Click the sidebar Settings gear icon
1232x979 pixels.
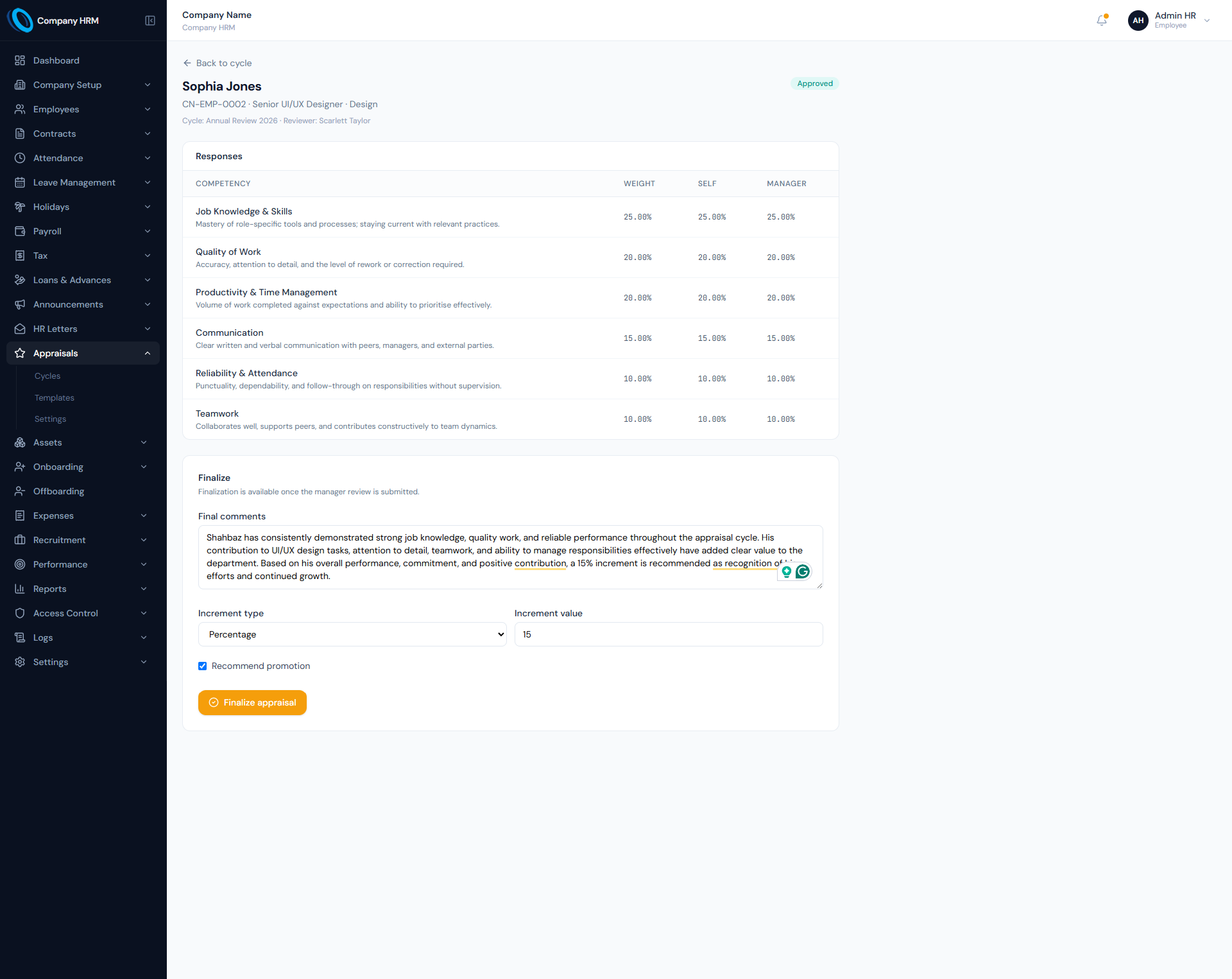click(20, 662)
